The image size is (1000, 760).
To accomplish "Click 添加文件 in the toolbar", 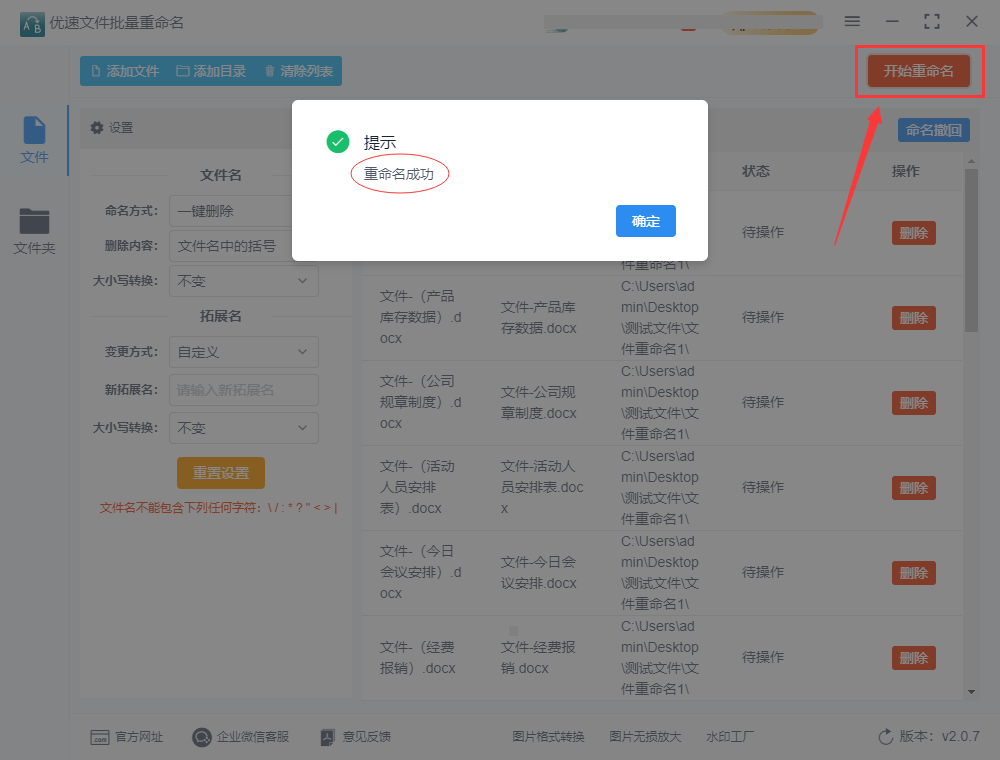I will click(x=125, y=71).
